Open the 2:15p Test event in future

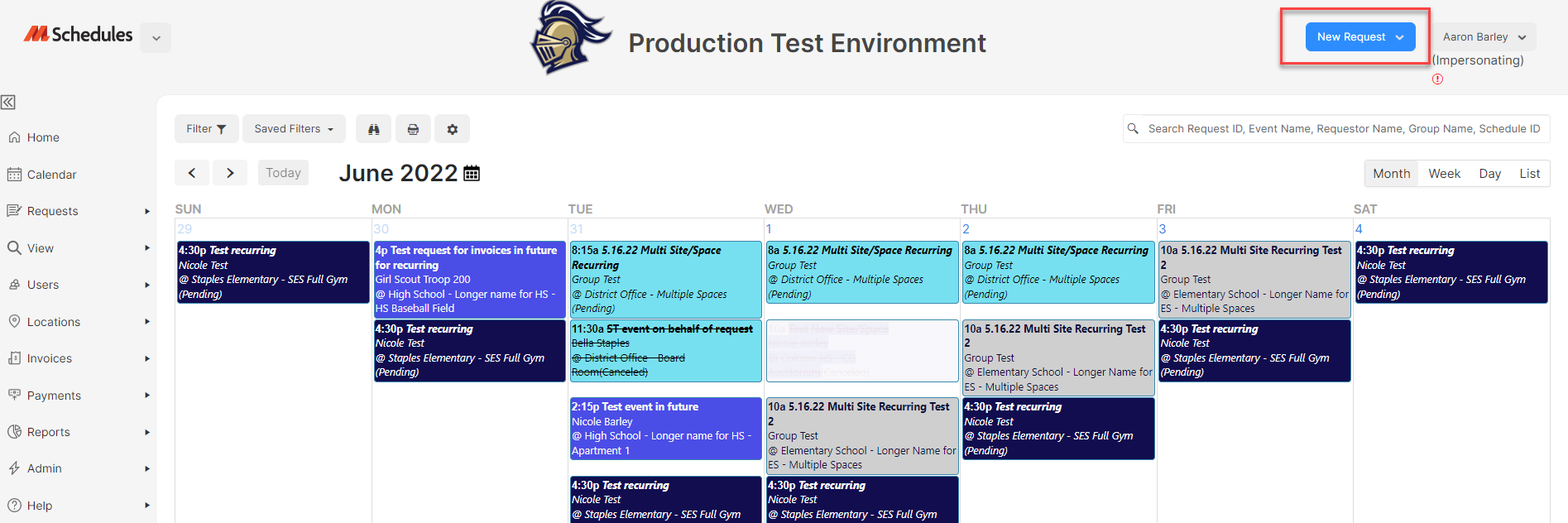(x=665, y=429)
